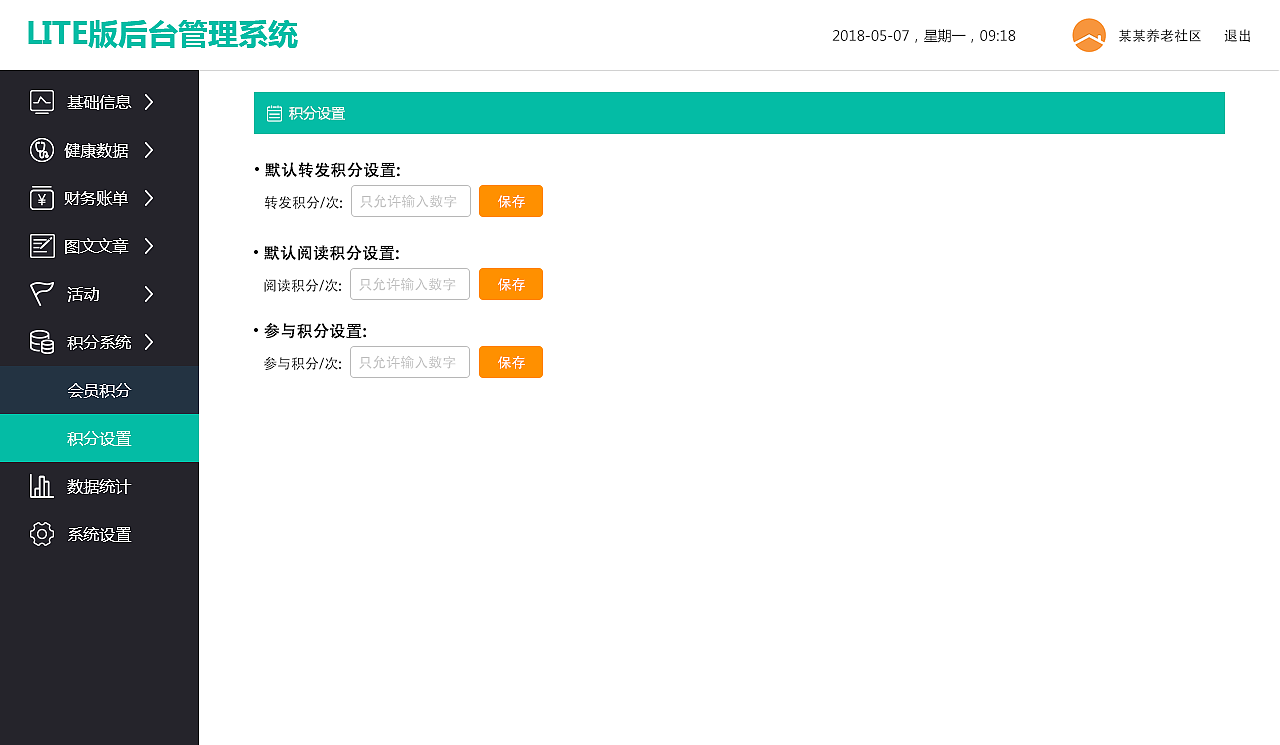The width and height of the screenshot is (1280, 745).
Task: Expand the 财务账单 menu chevron
Action: (x=149, y=197)
